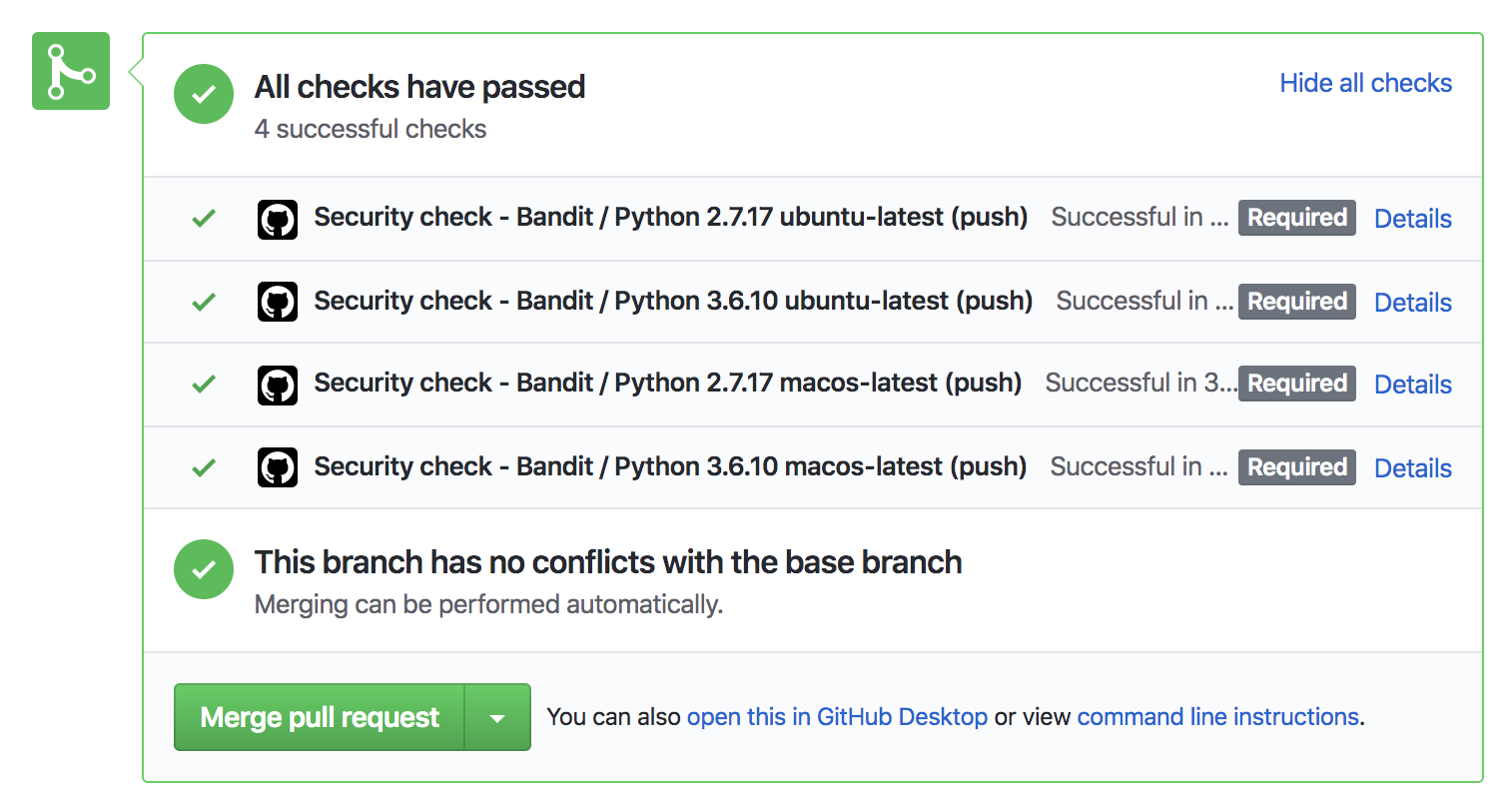Click Required badge on Python 2.7.17 macos-latest row
The width and height of the screenshot is (1512, 803).
coord(1297,384)
